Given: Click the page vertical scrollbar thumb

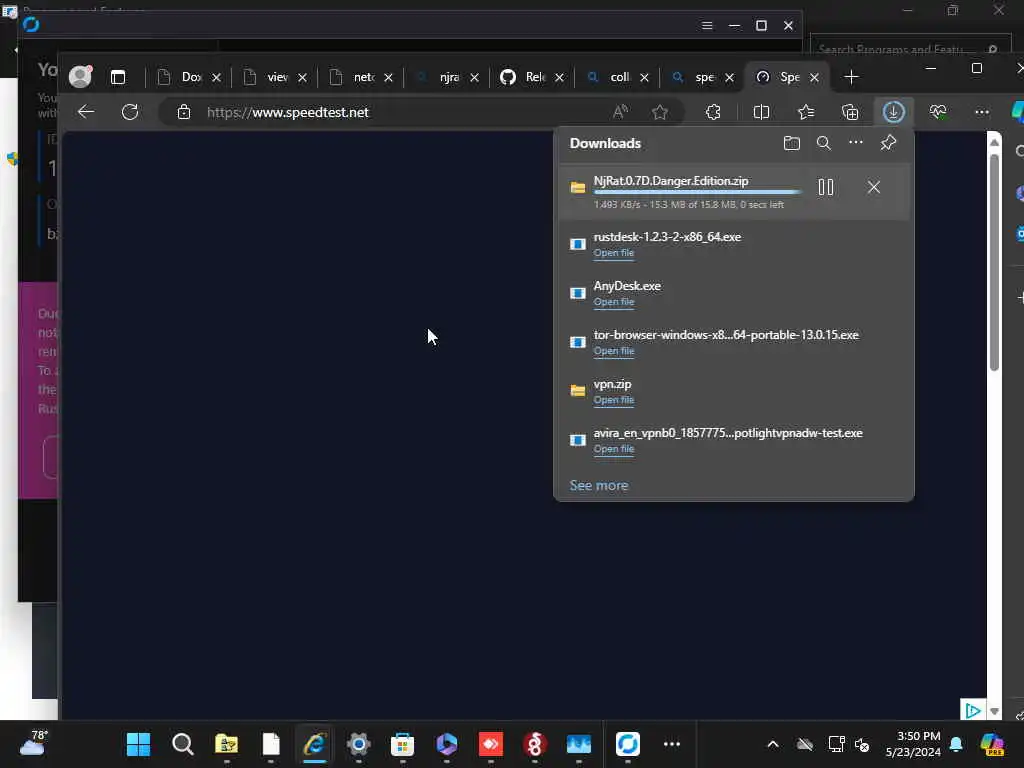Looking at the screenshot, I should [994, 263].
